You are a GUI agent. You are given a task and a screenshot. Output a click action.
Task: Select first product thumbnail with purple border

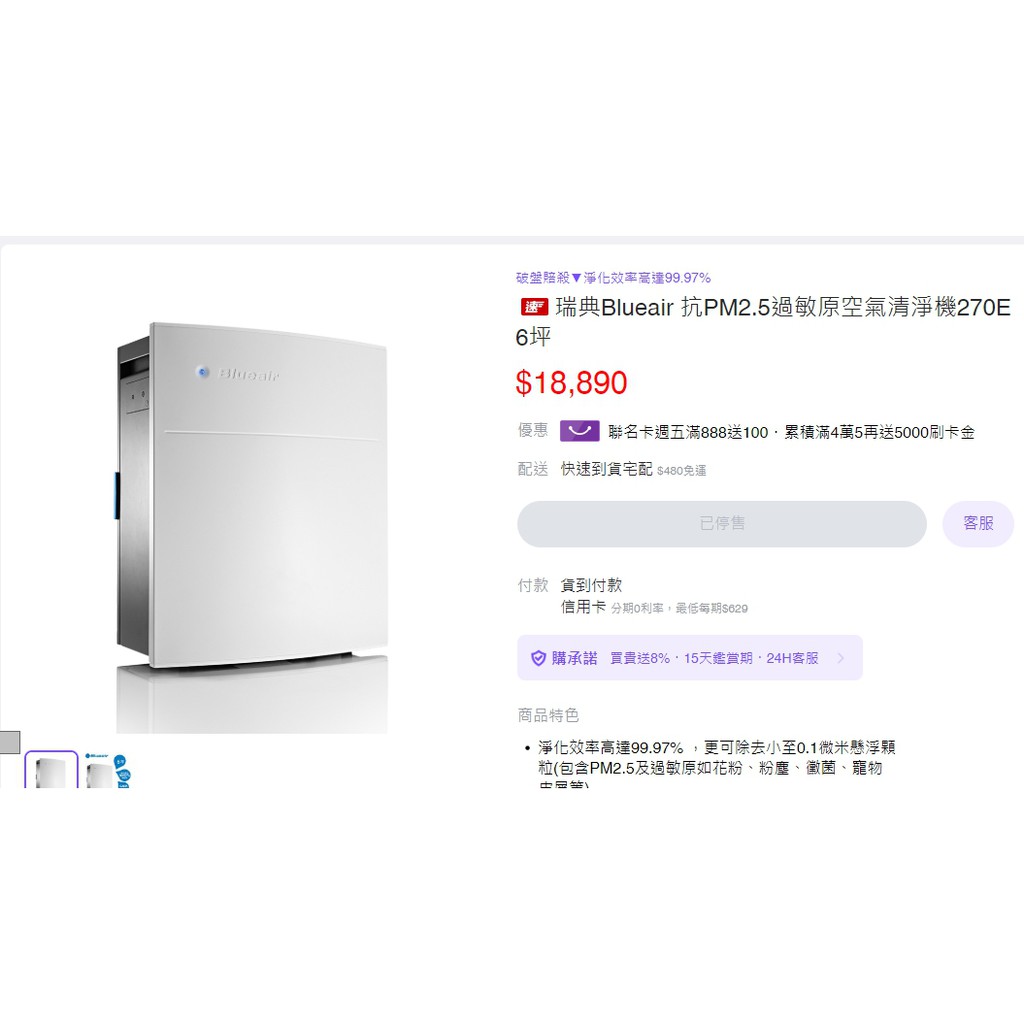[x=52, y=769]
